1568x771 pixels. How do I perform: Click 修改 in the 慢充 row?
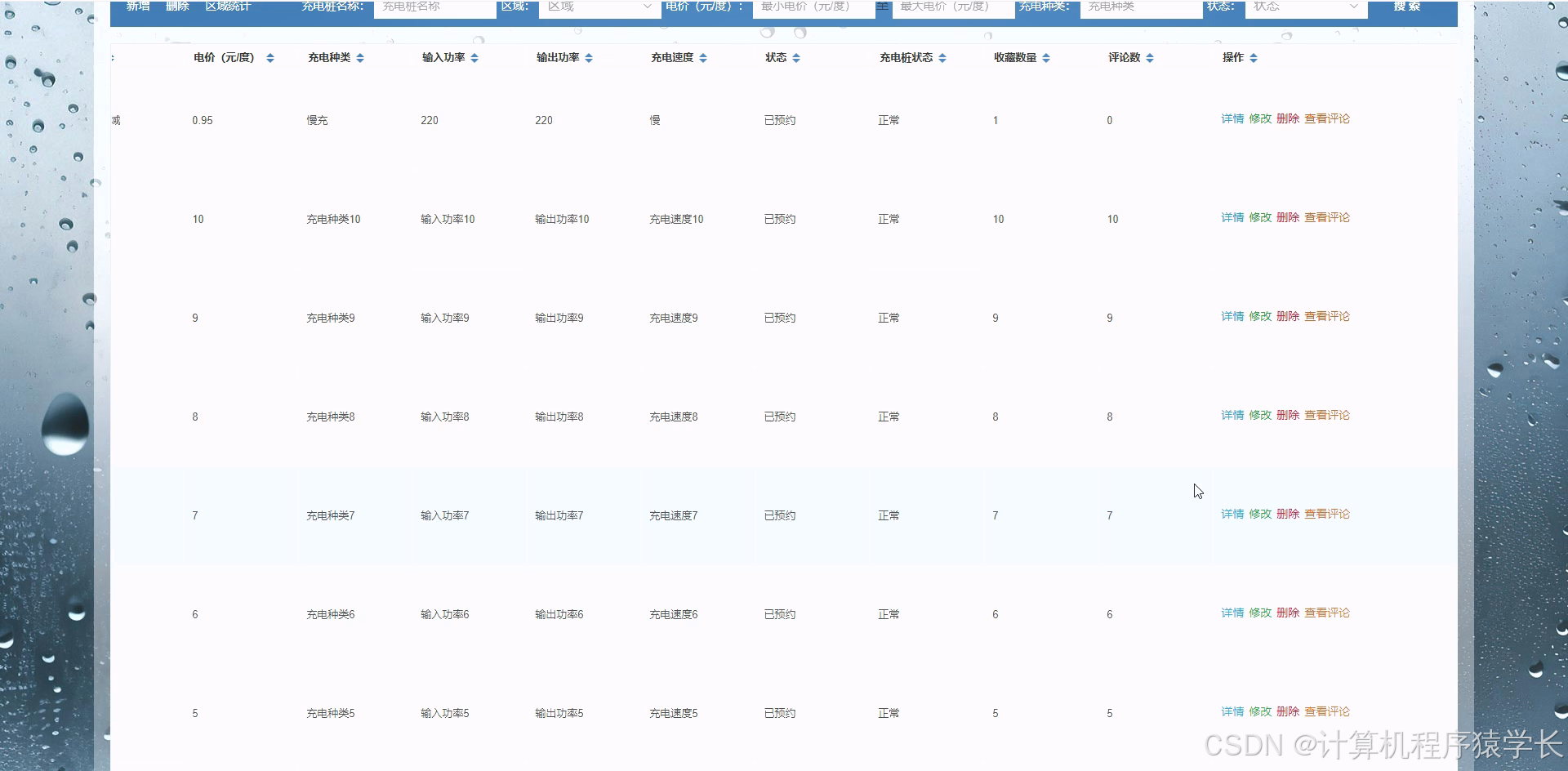pos(1260,118)
